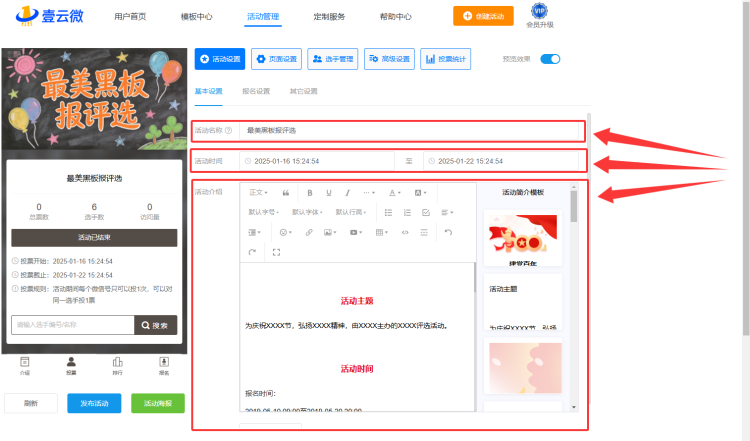Click the orange 创建活动 button
The height and width of the screenshot is (441, 750).
coord(483,16)
